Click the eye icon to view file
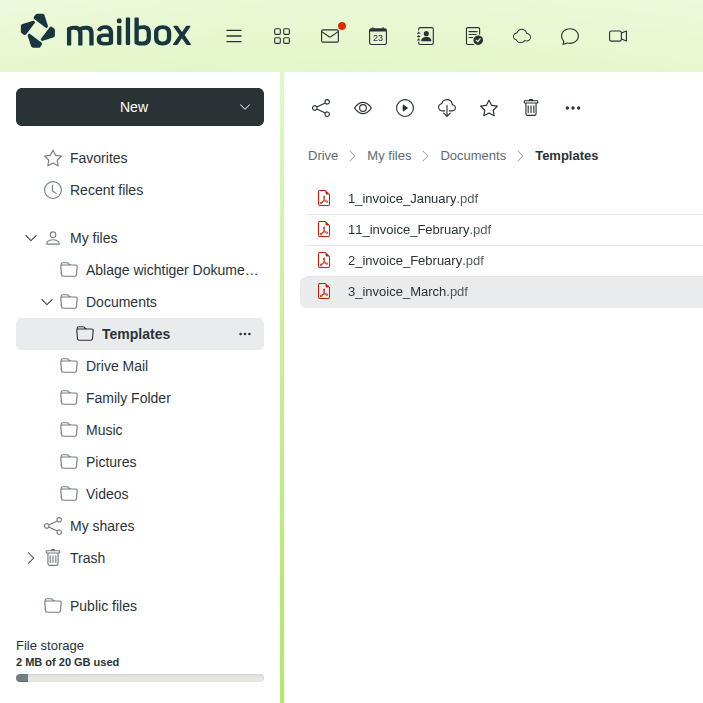 (363, 108)
